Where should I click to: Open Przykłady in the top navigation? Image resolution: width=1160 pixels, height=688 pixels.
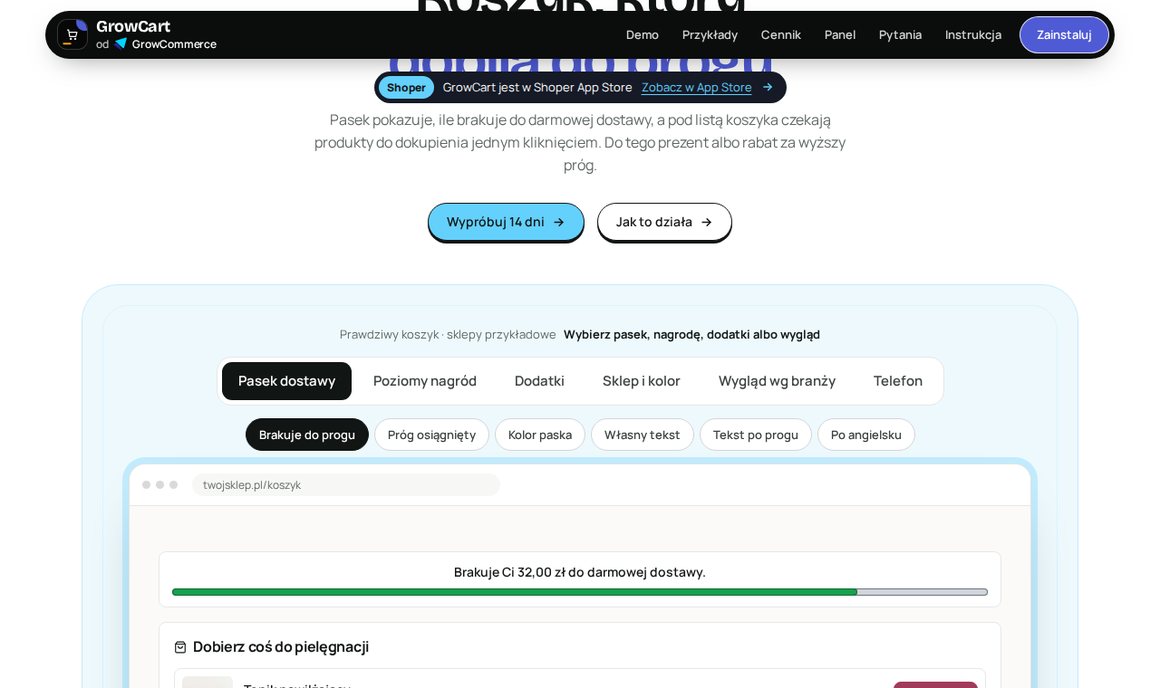click(709, 35)
